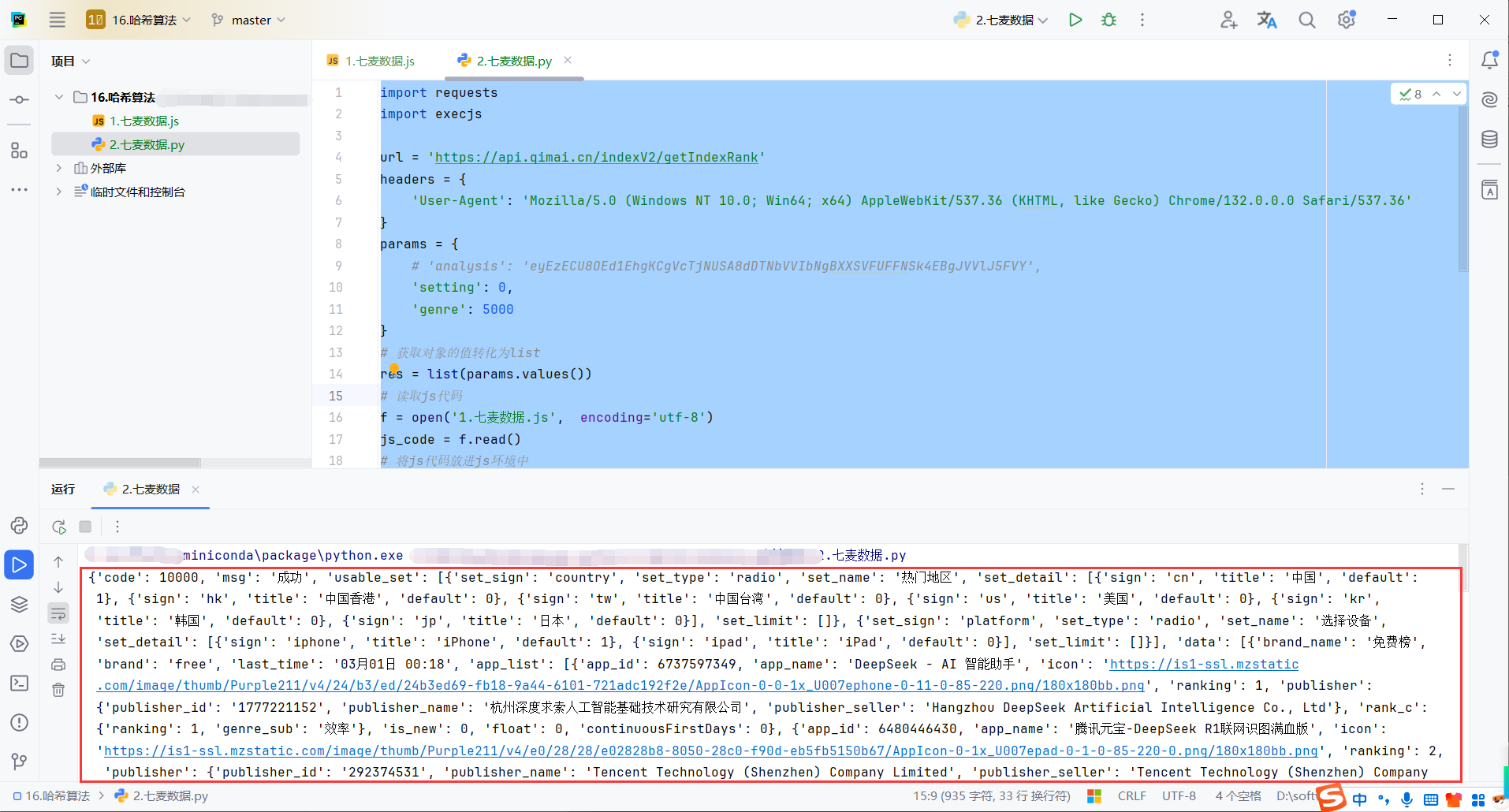Open more run actions menu in title bar
1509x812 pixels.
(x=1142, y=20)
